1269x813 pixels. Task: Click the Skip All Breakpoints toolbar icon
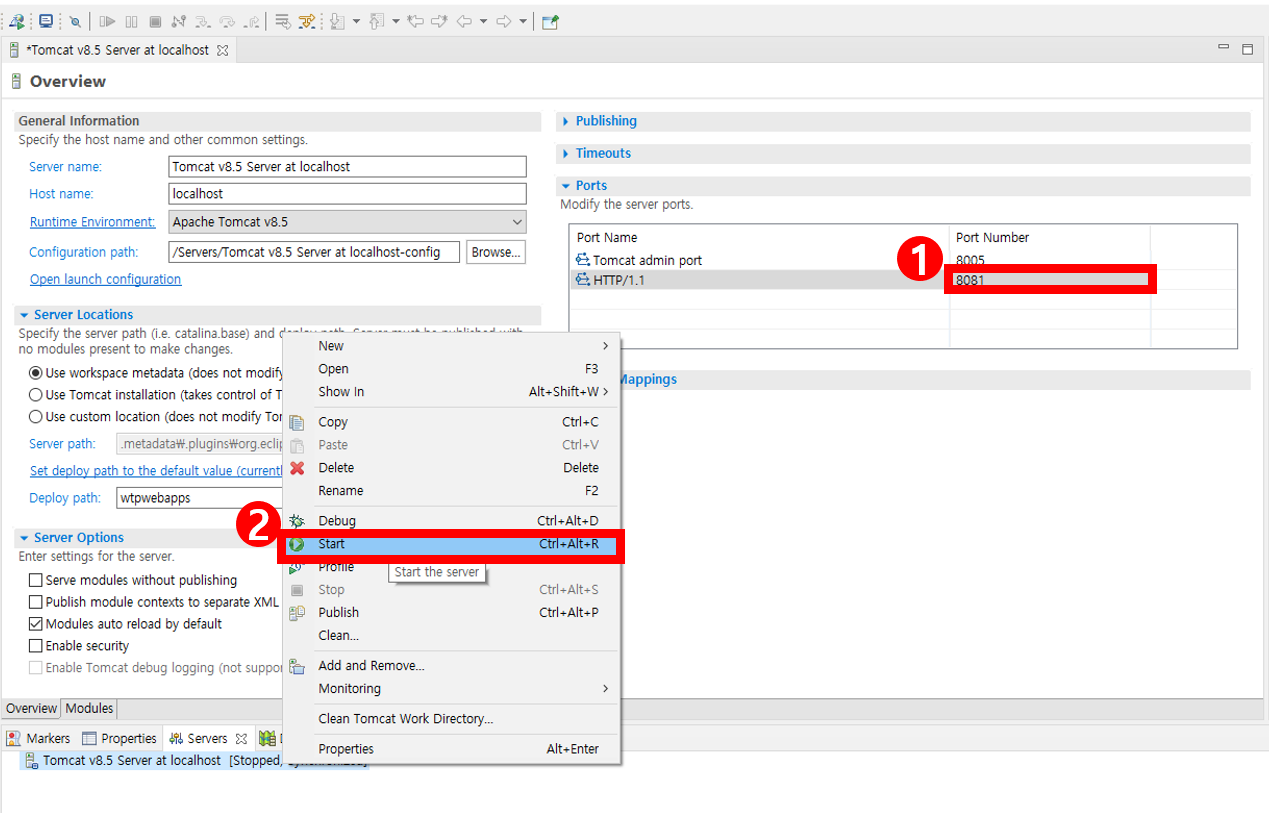point(75,21)
